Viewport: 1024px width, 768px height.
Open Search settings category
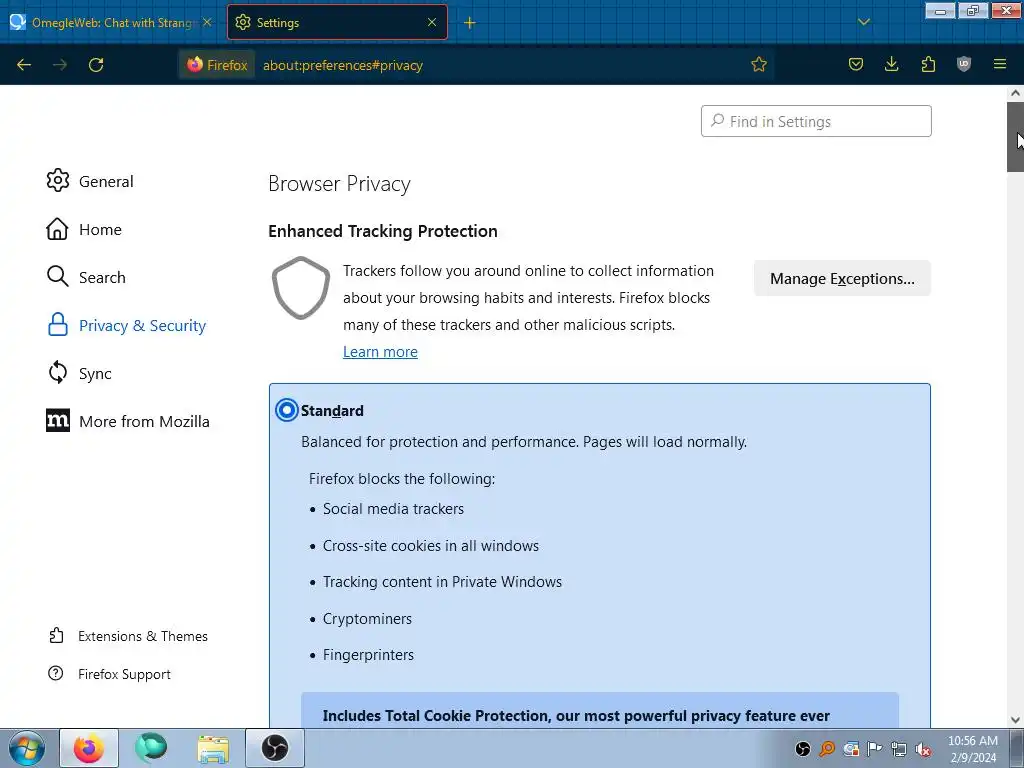(x=86, y=277)
